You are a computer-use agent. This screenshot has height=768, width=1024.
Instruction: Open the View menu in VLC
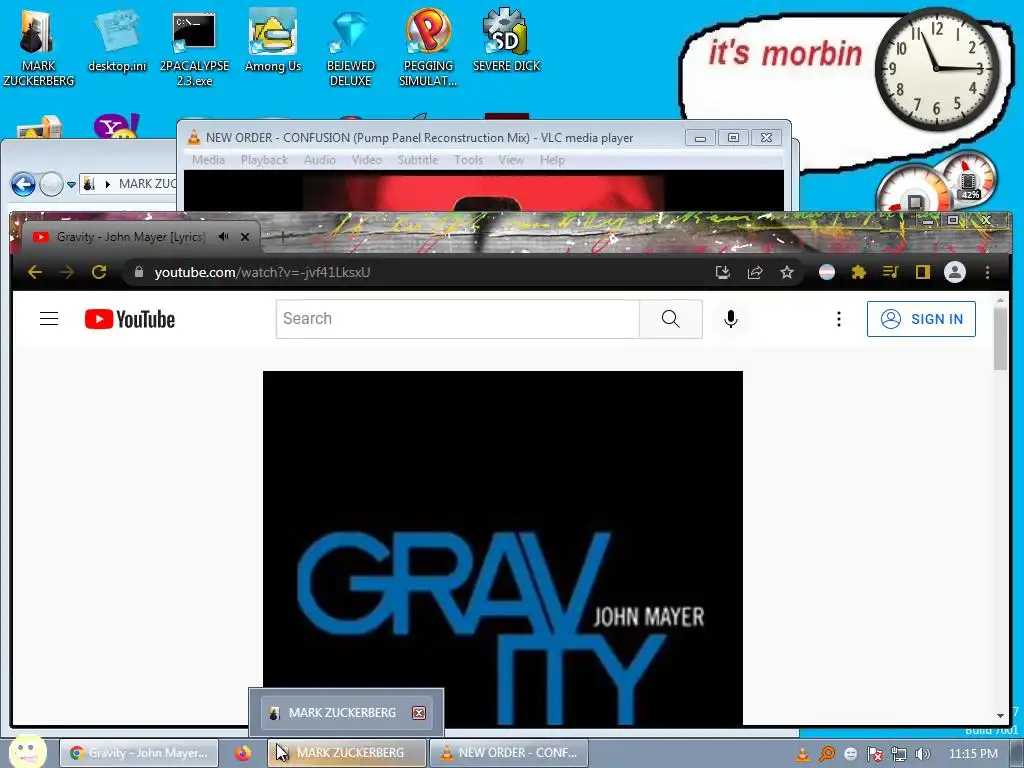pyautogui.click(x=511, y=160)
